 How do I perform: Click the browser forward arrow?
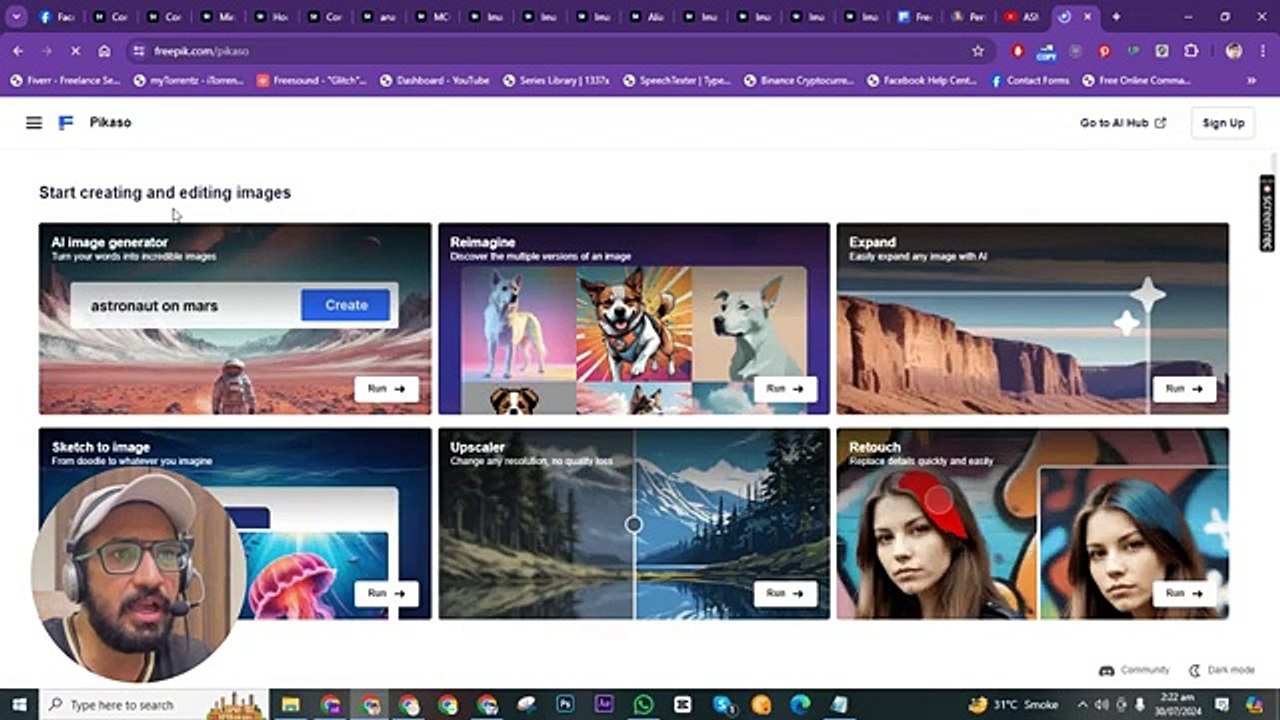coord(47,51)
